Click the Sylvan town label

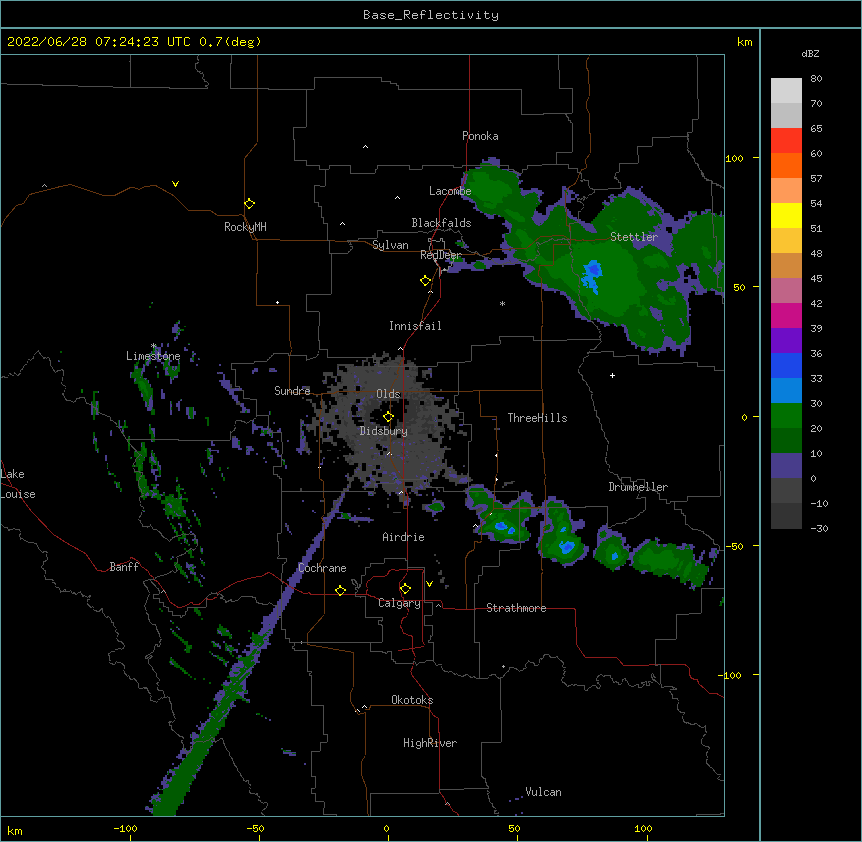tap(390, 245)
